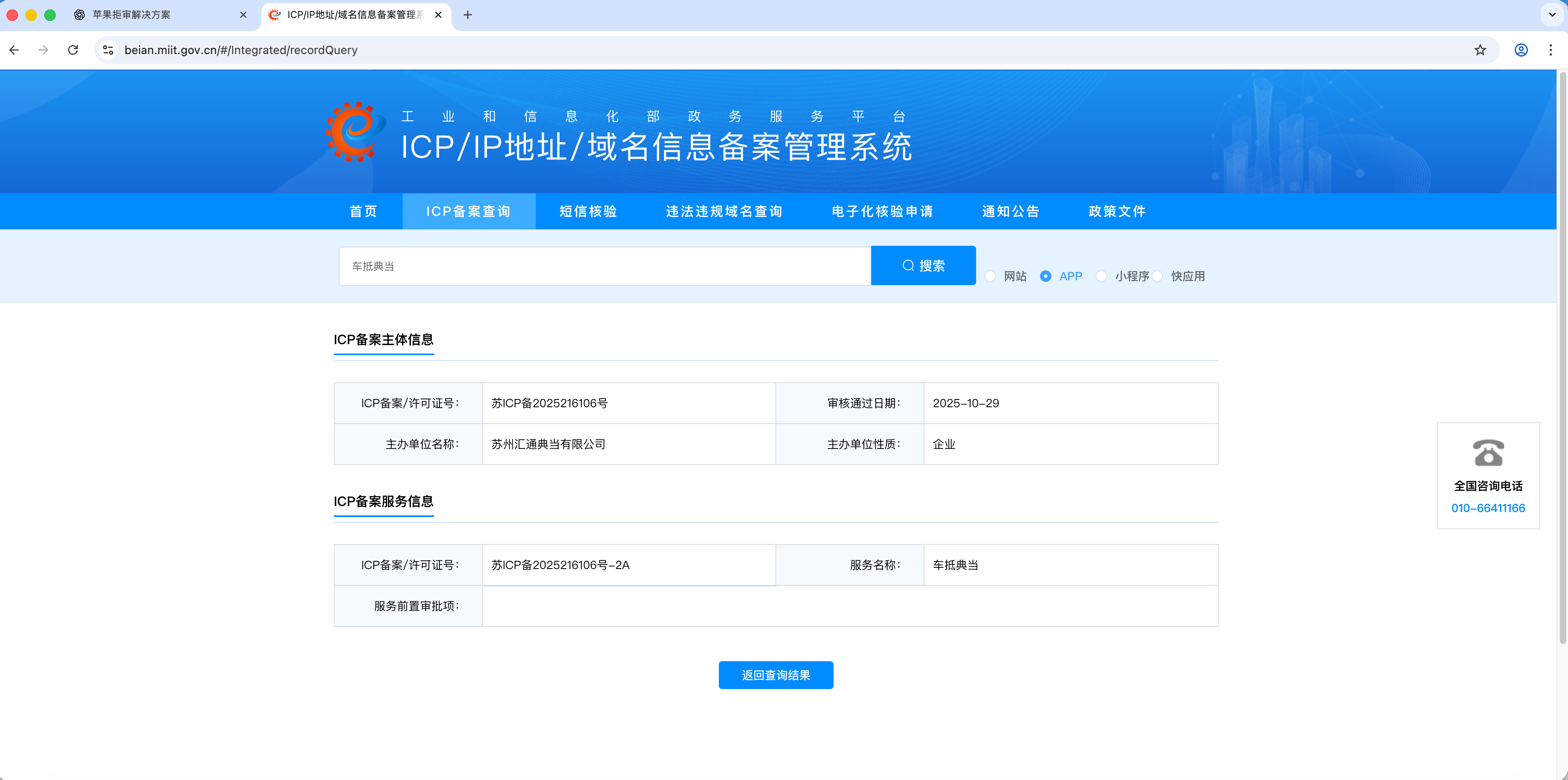This screenshot has height=780, width=1568.
Task: Click the browser back arrow icon
Action: (14, 50)
